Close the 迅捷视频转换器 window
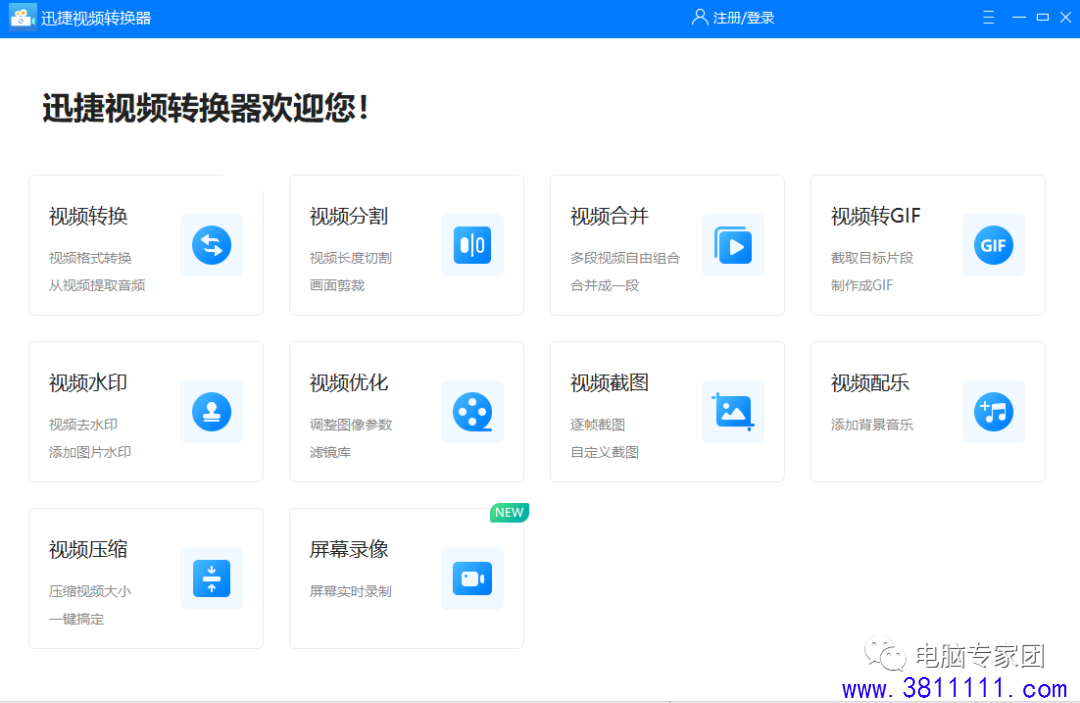The width and height of the screenshot is (1080, 703). (1066, 17)
